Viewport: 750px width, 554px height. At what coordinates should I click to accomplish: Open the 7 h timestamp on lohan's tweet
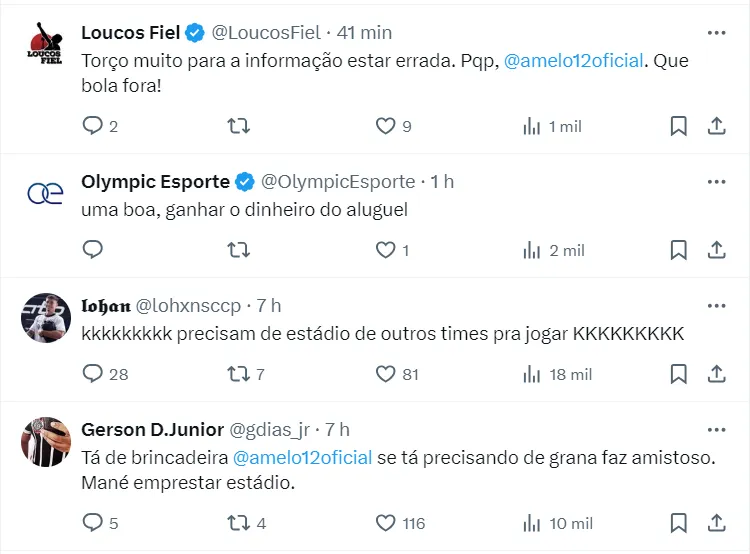[268, 305]
